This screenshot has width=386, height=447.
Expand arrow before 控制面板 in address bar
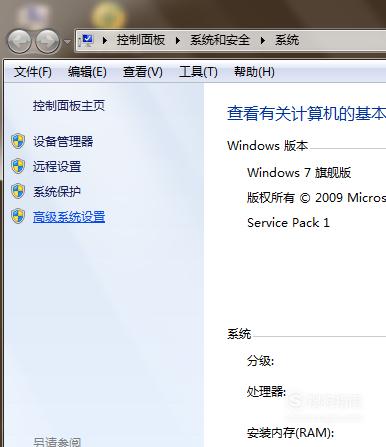click(105, 41)
